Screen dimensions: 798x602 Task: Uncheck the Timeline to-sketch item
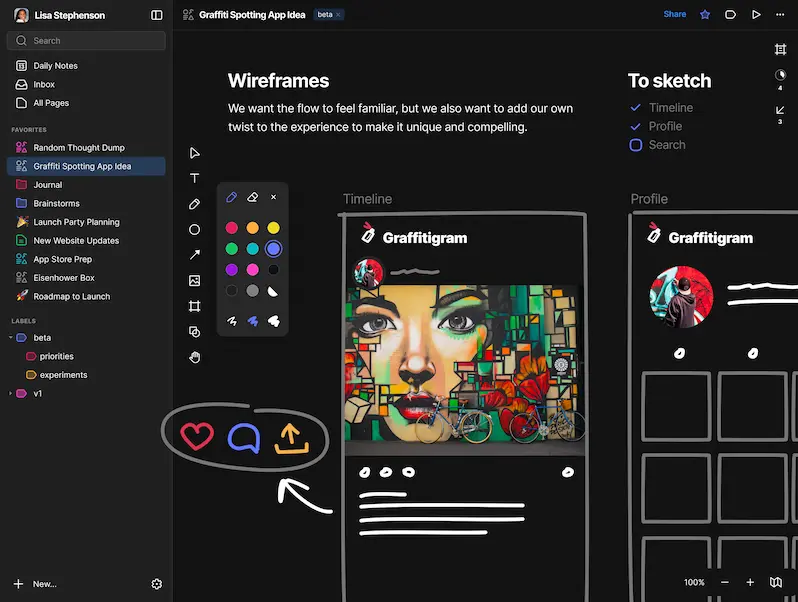click(x=635, y=108)
